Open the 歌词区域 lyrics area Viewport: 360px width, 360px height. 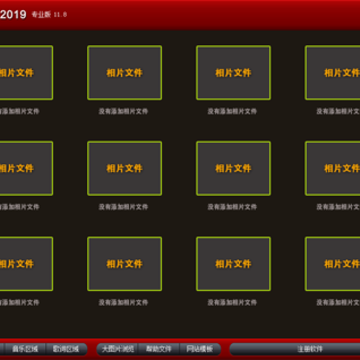(x=66, y=349)
